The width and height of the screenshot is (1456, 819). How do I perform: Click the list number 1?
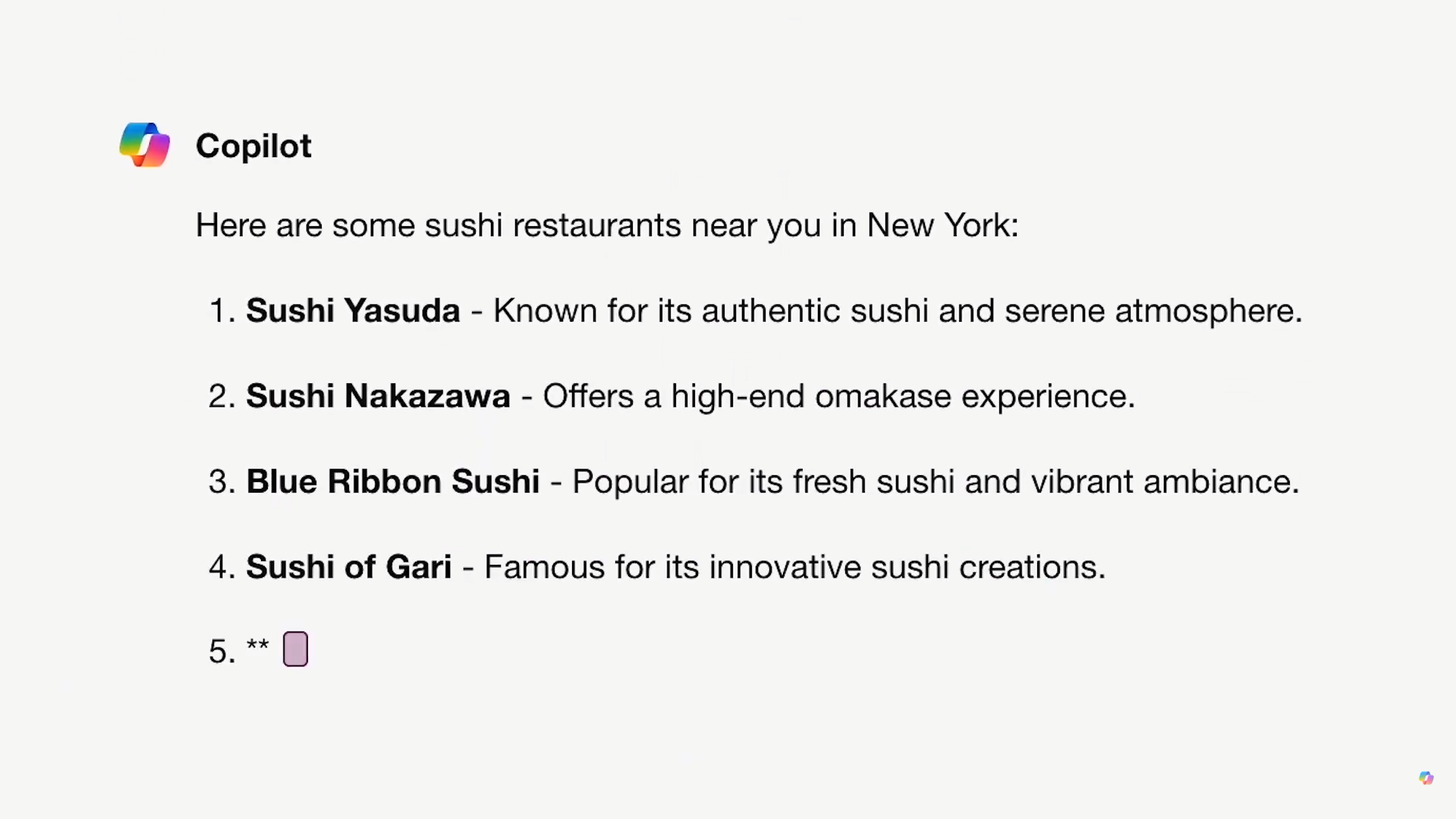(221, 311)
